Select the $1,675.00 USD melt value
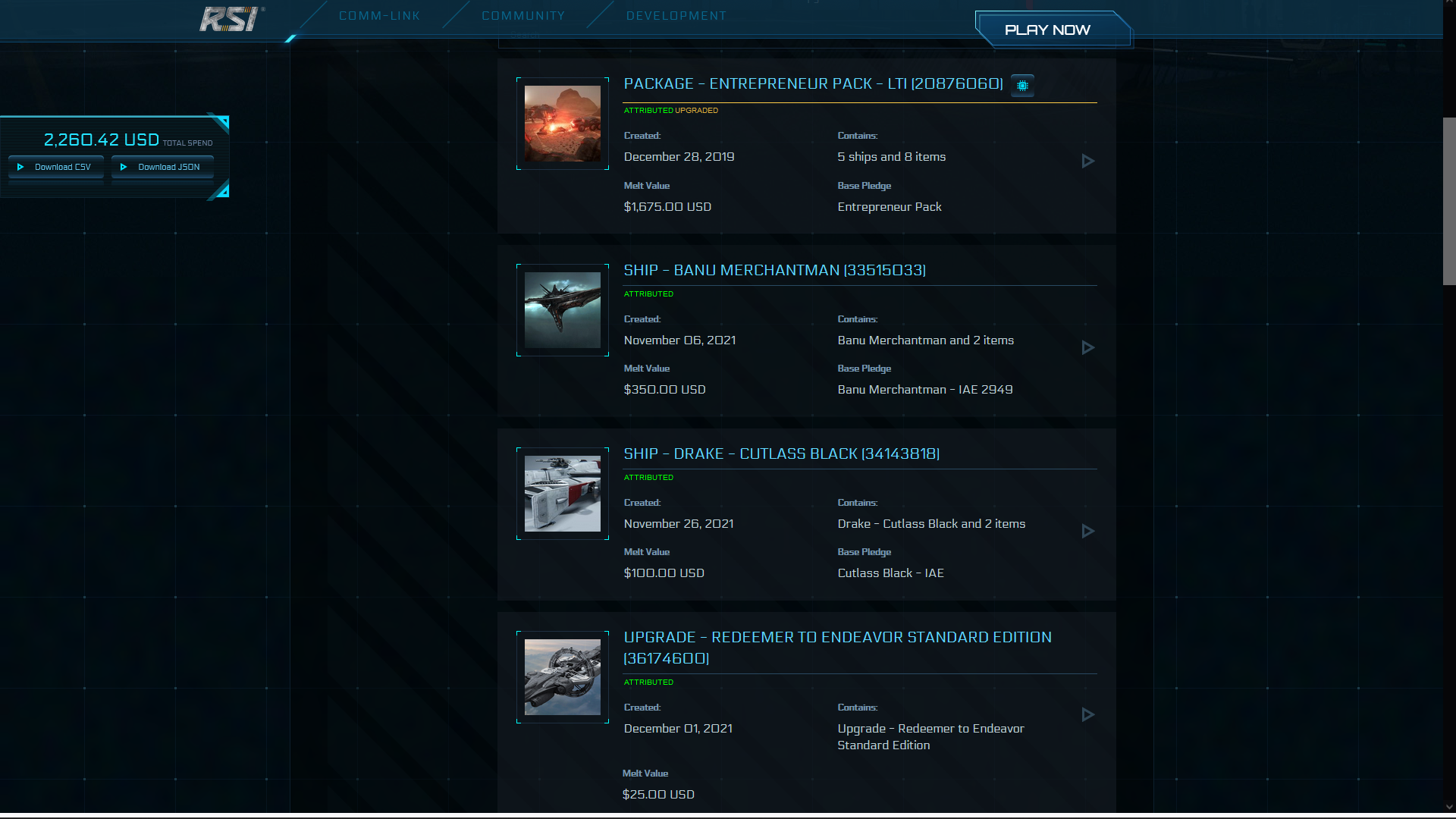The height and width of the screenshot is (819, 1456). coord(667,207)
